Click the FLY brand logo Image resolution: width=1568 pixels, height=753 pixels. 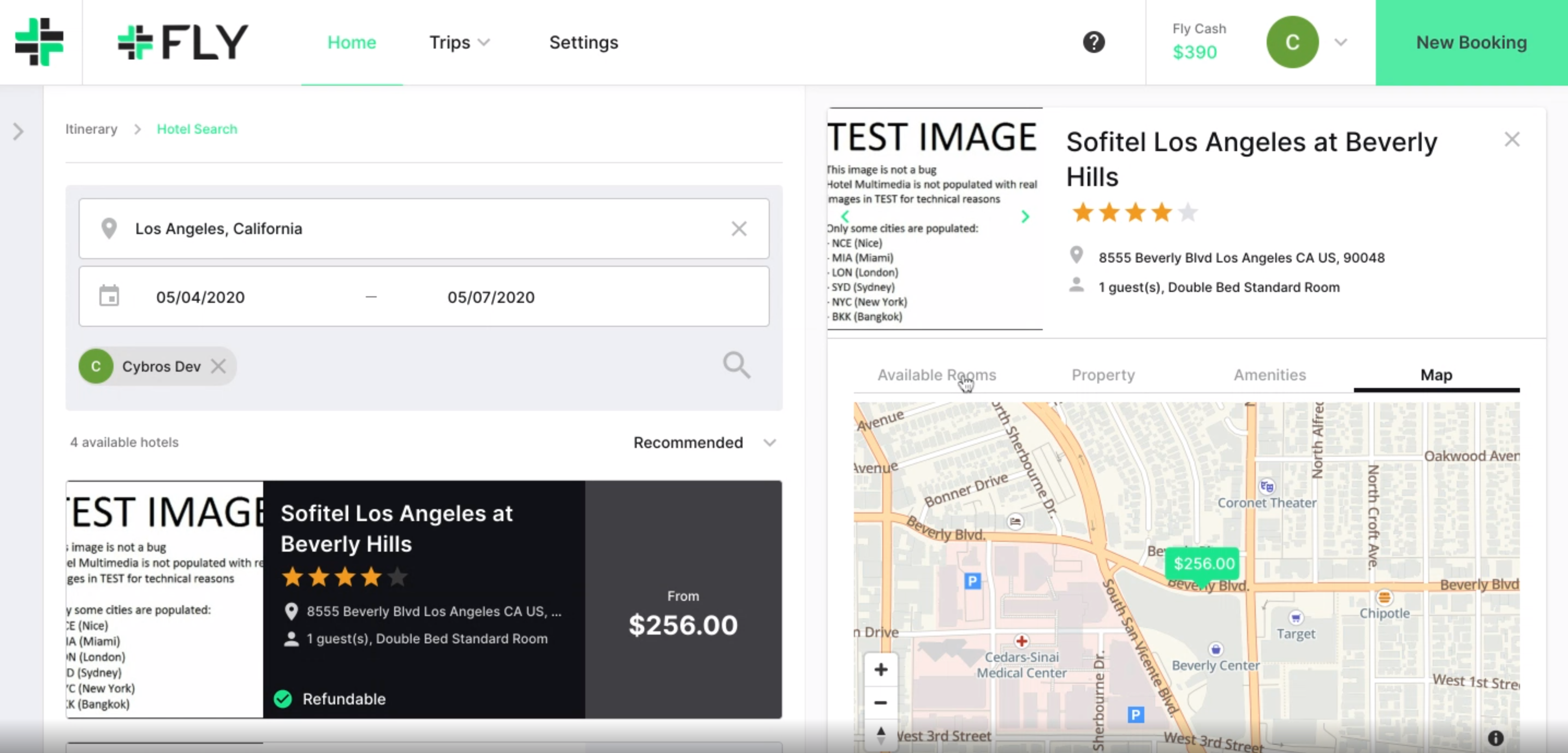tap(182, 42)
